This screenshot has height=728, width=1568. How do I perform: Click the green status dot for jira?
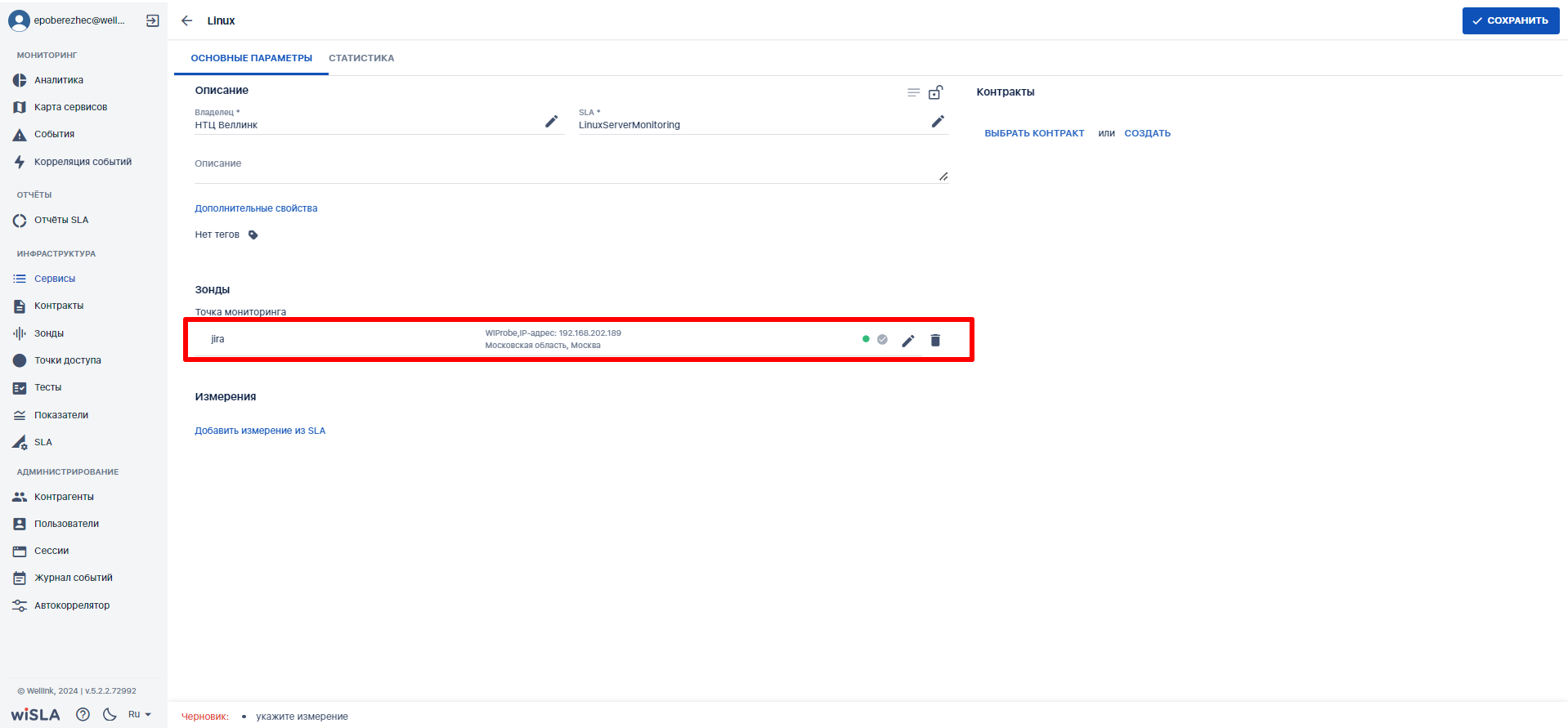coord(866,339)
